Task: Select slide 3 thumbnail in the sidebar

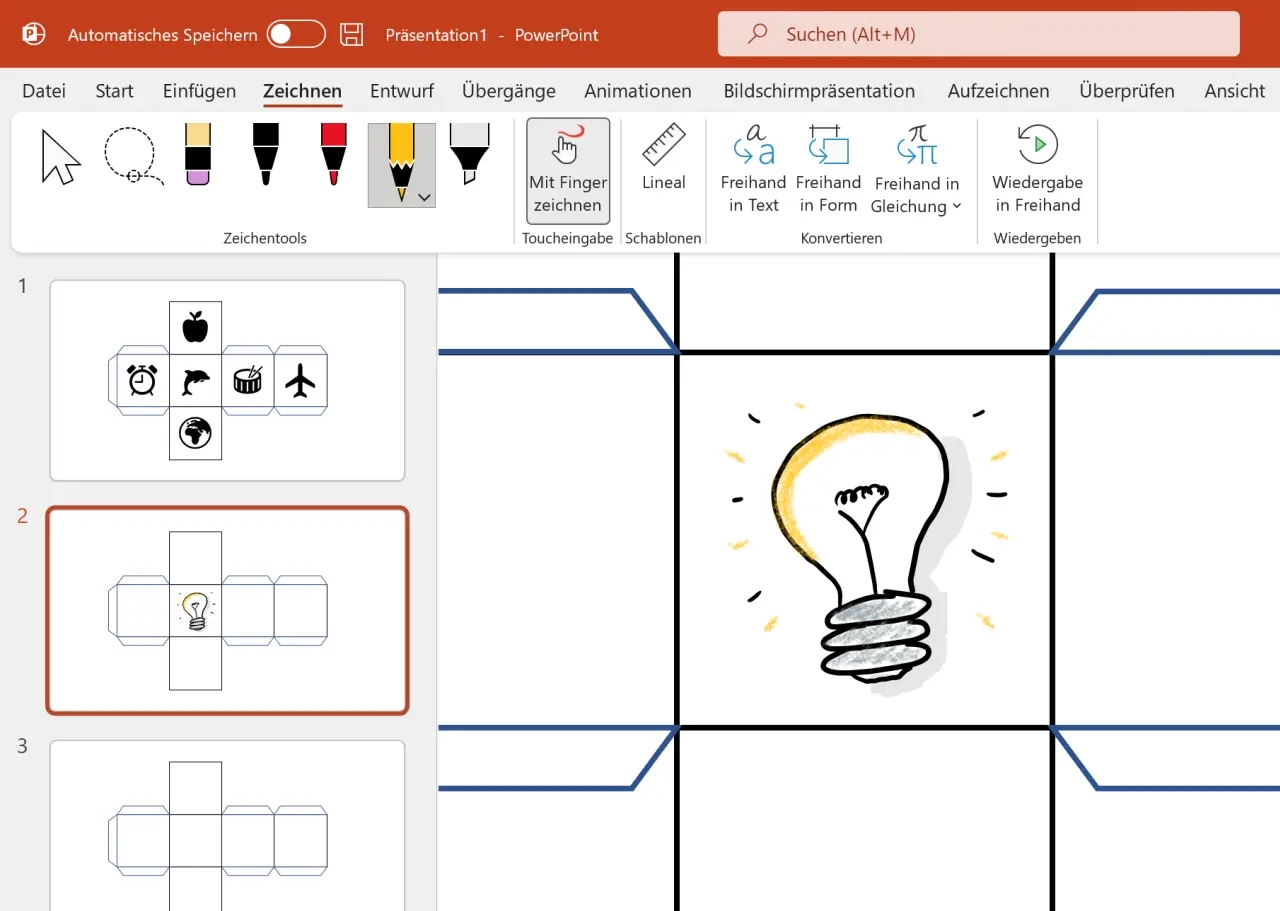Action: [227, 830]
